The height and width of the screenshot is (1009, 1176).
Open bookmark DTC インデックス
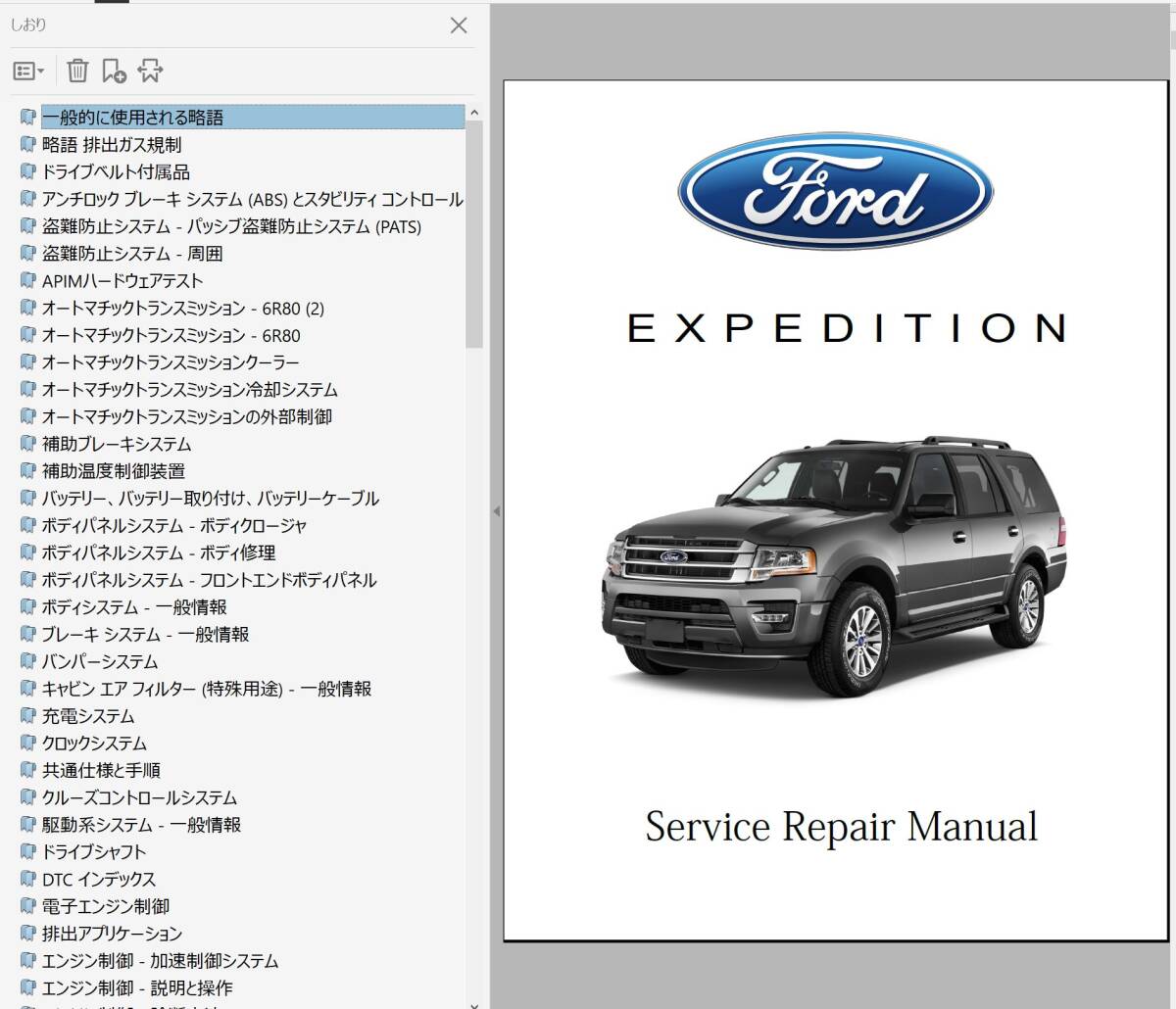click(99, 880)
